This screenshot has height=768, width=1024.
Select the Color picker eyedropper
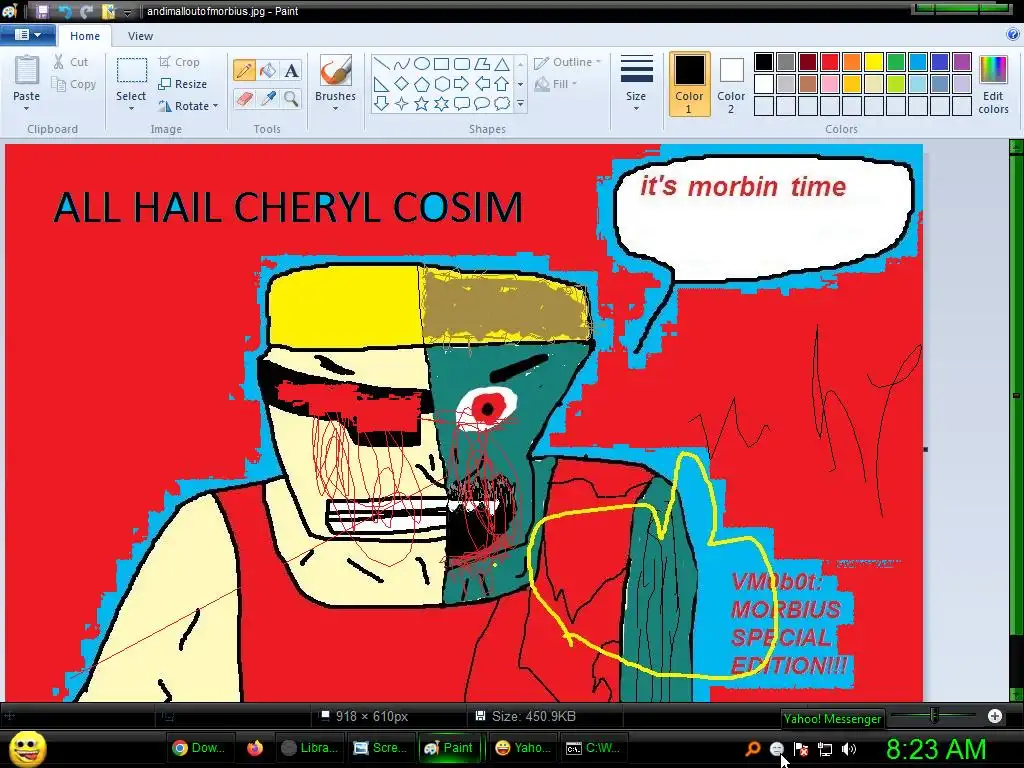[x=268, y=99]
